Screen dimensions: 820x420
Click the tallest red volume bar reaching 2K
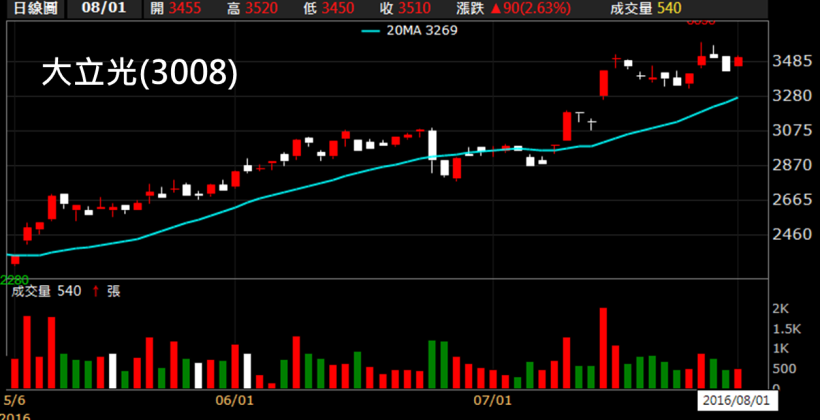pos(603,348)
